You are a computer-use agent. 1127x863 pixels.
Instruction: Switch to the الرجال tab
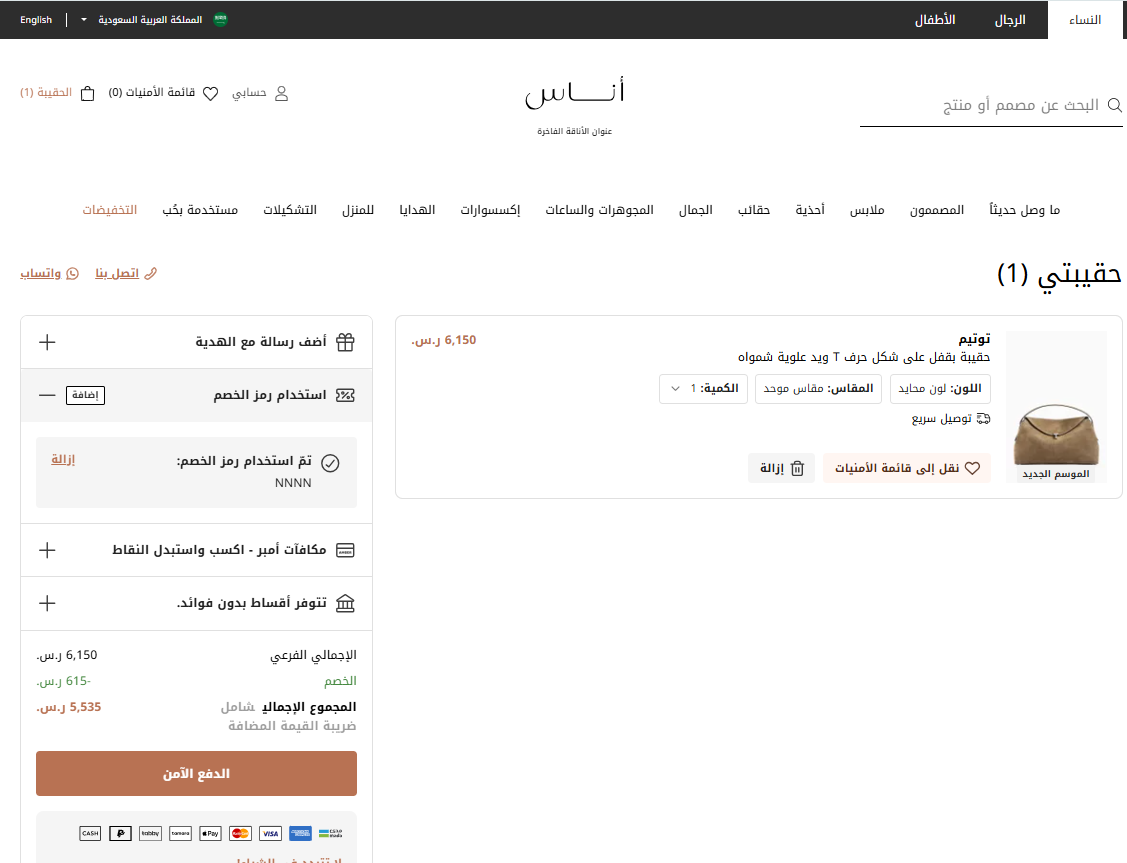(x=1009, y=20)
